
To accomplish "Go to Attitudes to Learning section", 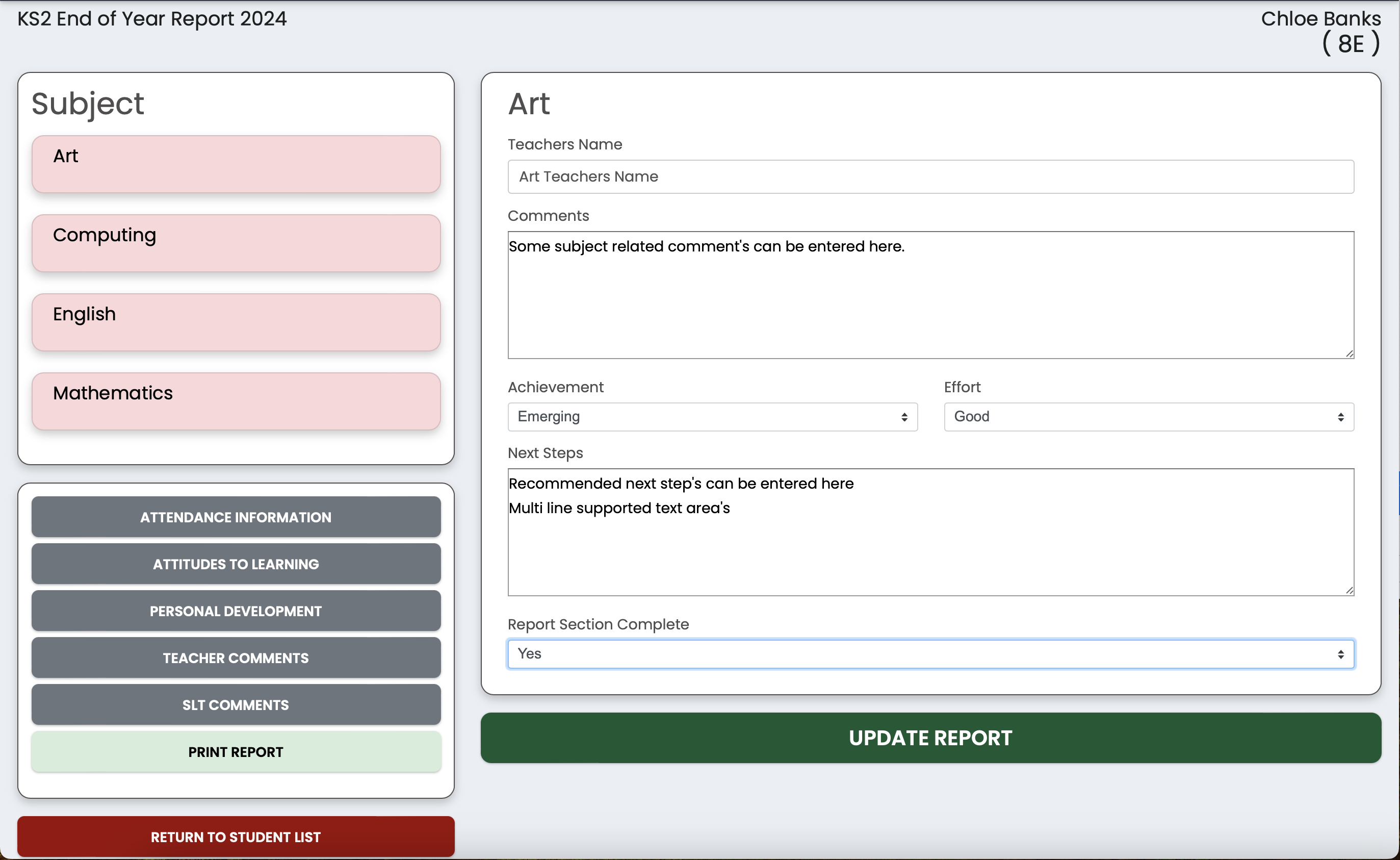I will coord(236,564).
